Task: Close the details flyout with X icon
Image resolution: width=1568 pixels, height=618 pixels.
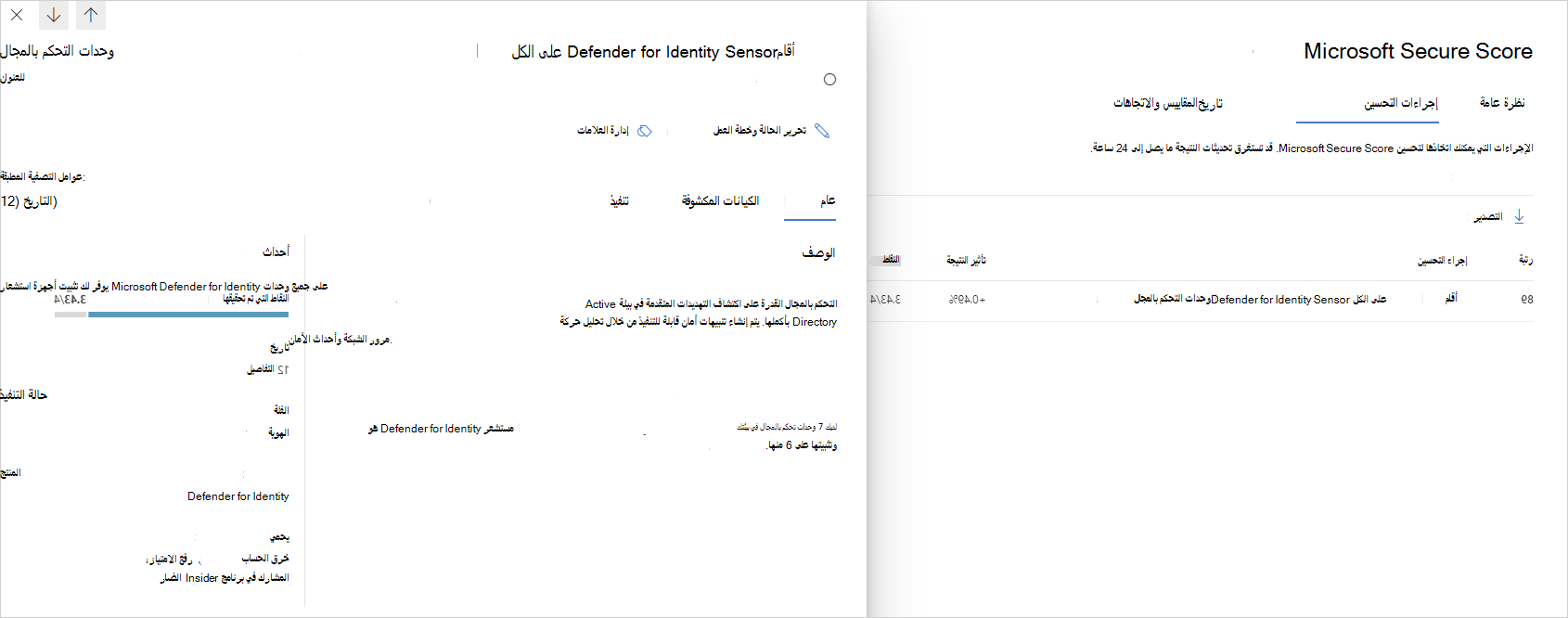Action: [x=17, y=15]
